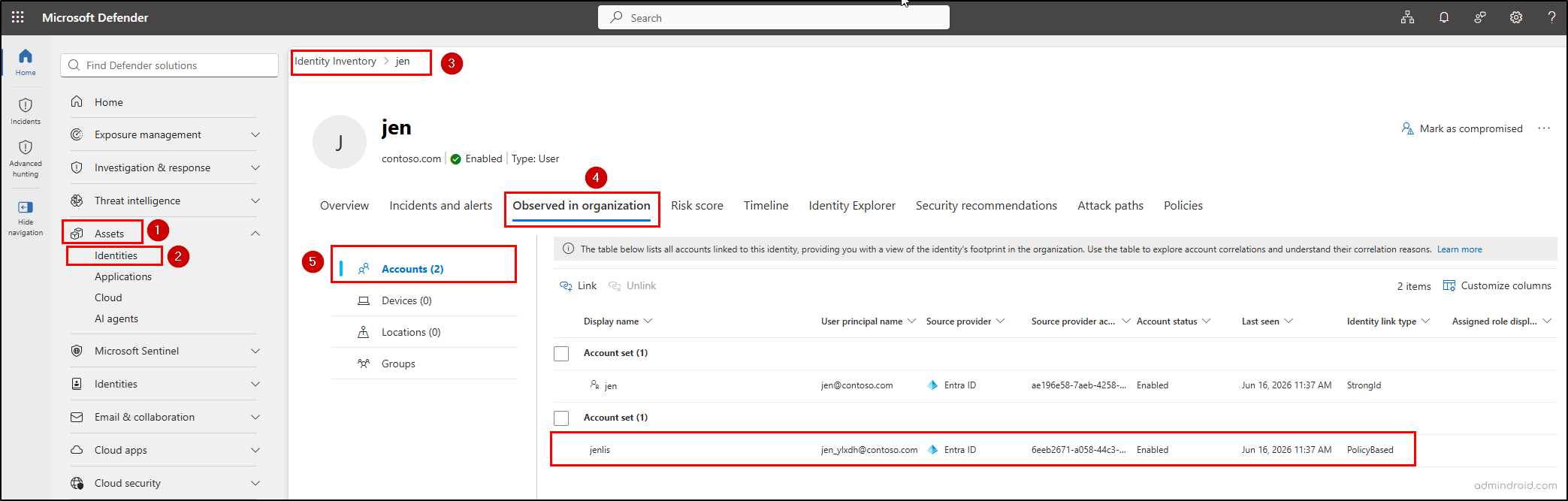This screenshot has height=501, width=1568.
Task: Expand Threat intelligence chevron
Action: click(255, 201)
